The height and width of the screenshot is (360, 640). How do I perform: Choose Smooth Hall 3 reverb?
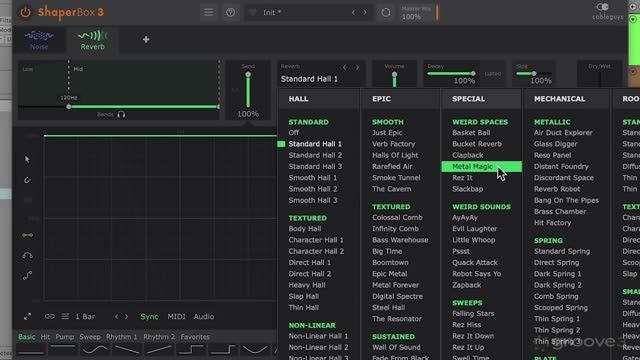pos(313,200)
